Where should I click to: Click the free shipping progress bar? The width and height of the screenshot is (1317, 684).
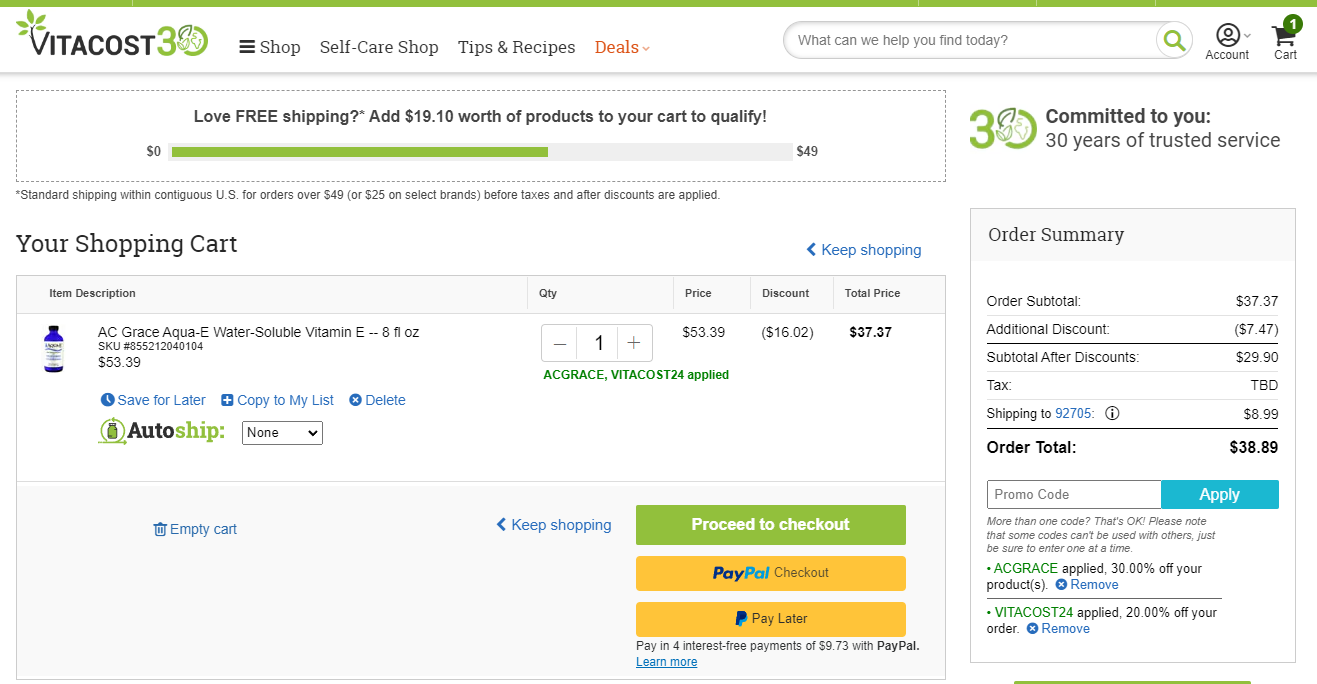481,152
